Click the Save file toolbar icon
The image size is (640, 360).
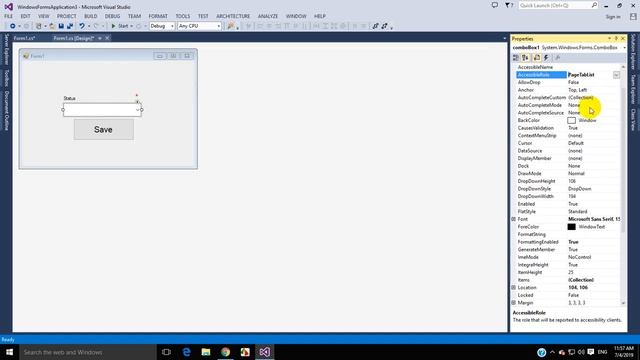tap(61, 26)
